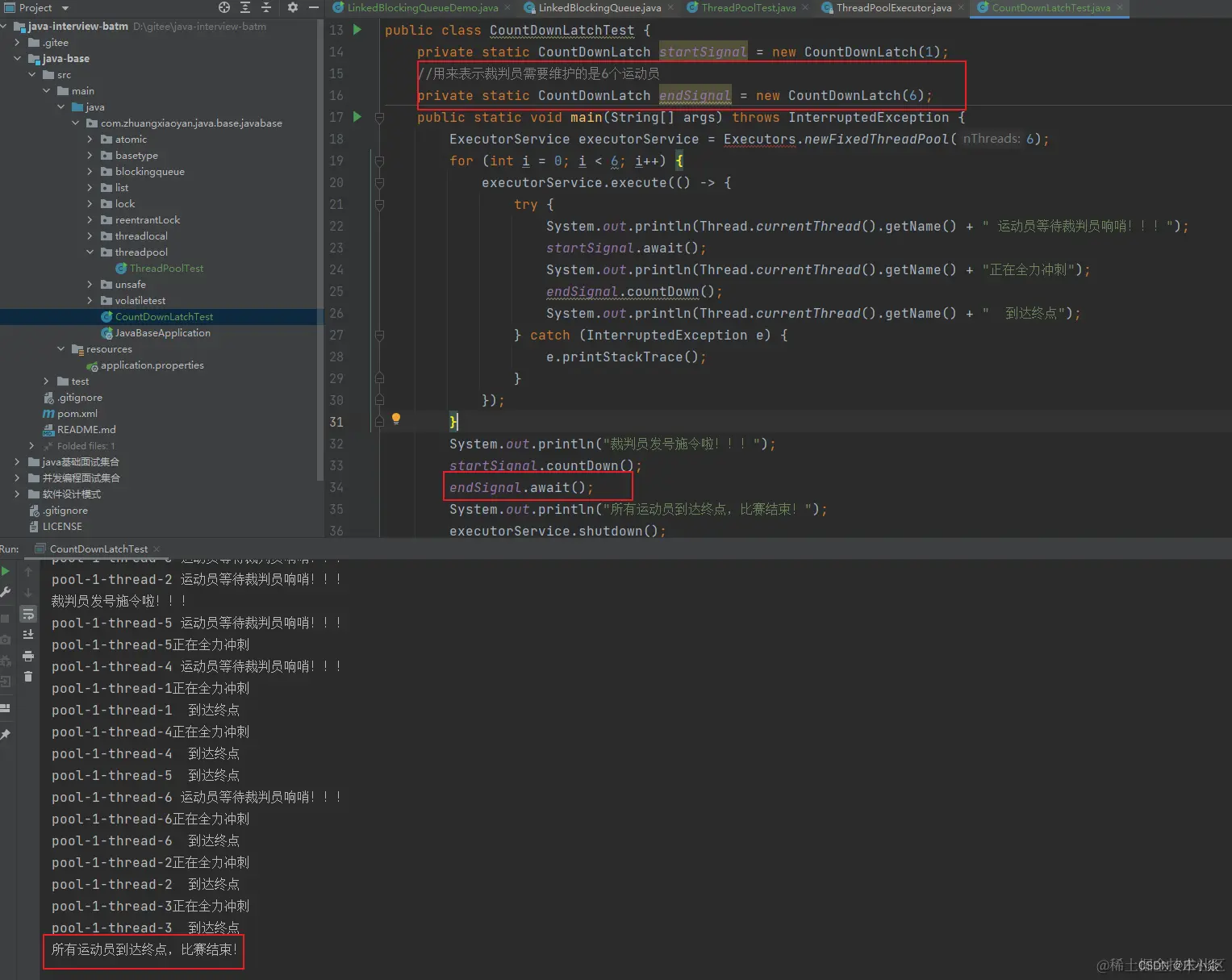Viewport: 1232px width, 980px height.
Task: Select the CountDownLatchTest.java editor tab
Action: [1050, 8]
